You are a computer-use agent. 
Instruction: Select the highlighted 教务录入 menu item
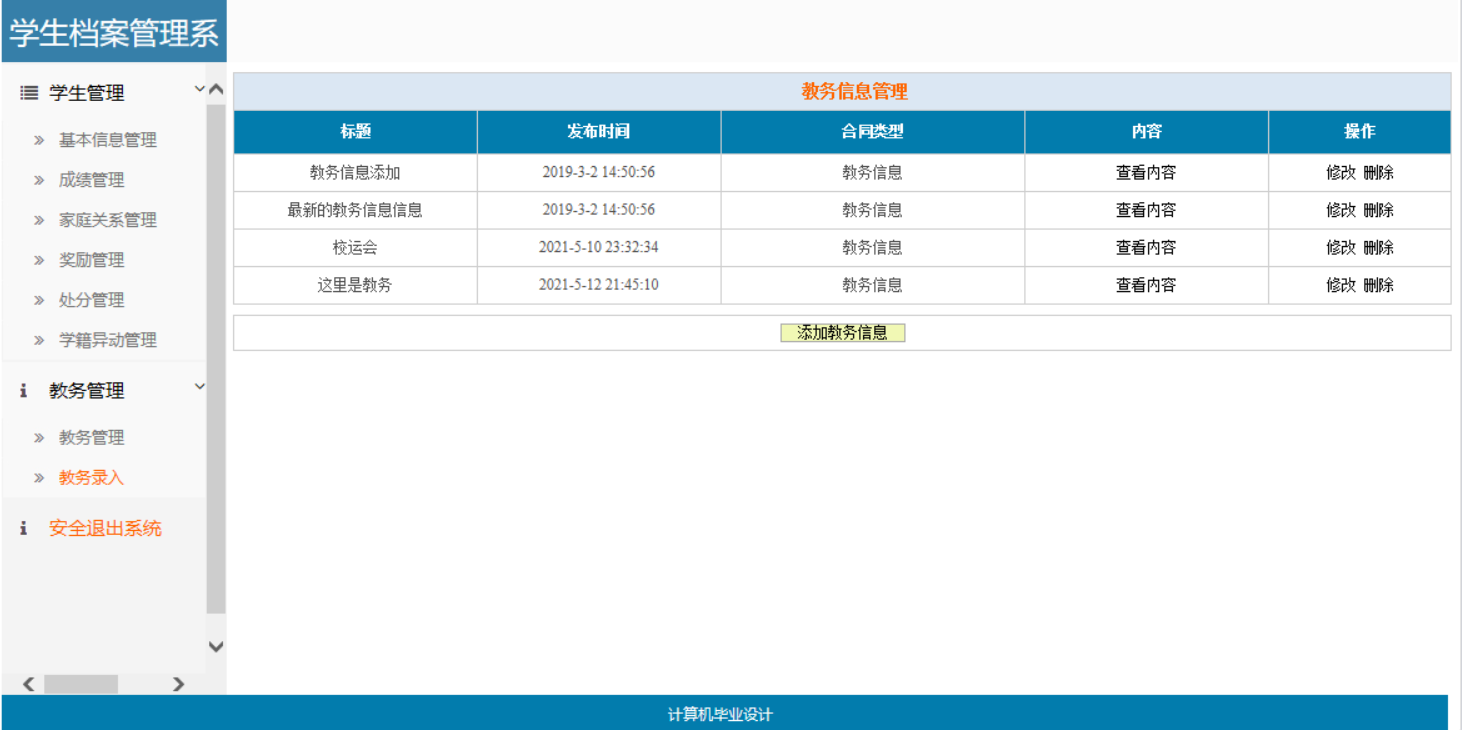pyautogui.click(x=92, y=478)
